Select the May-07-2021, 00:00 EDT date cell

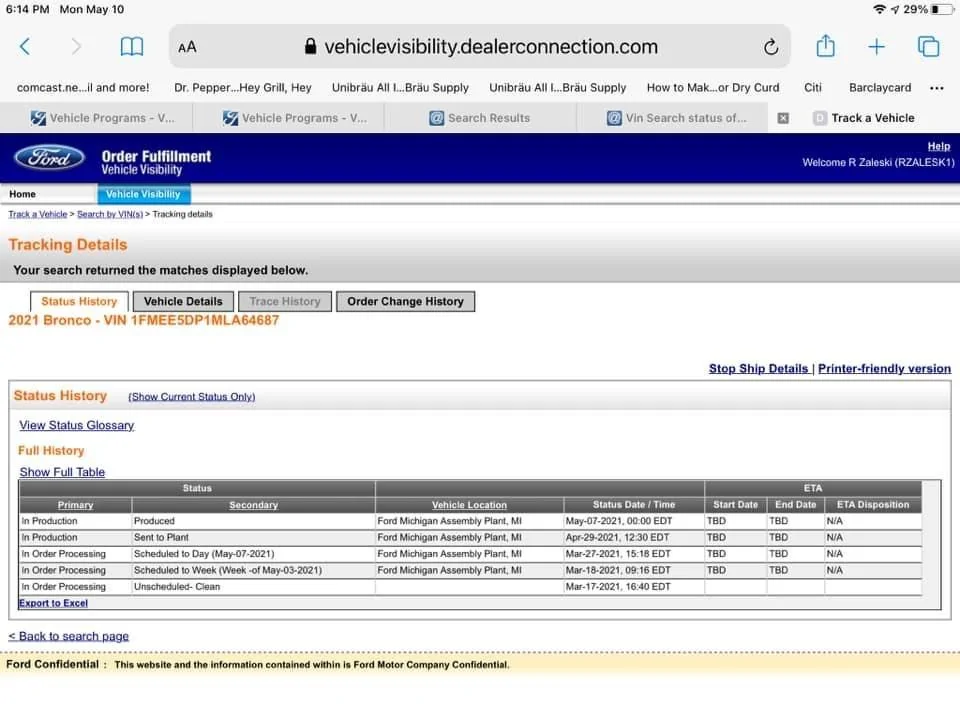pyautogui.click(x=633, y=521)
